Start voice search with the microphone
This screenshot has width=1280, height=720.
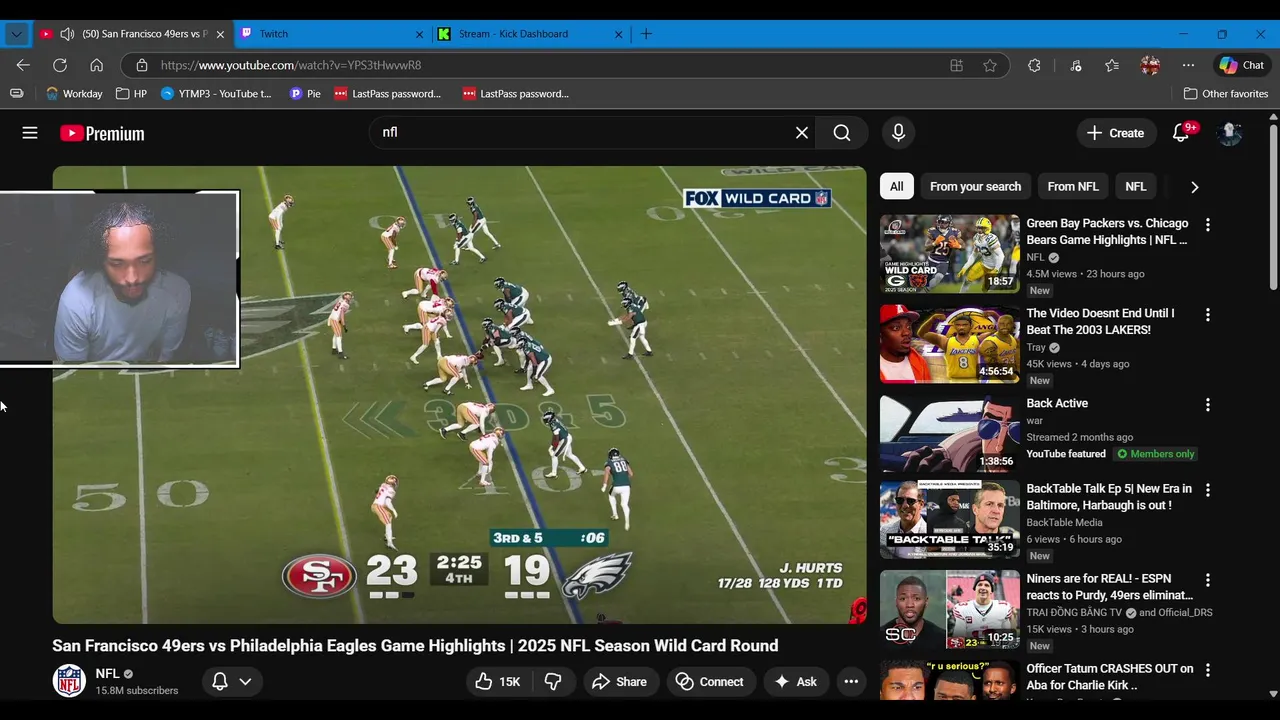[898, 133]
